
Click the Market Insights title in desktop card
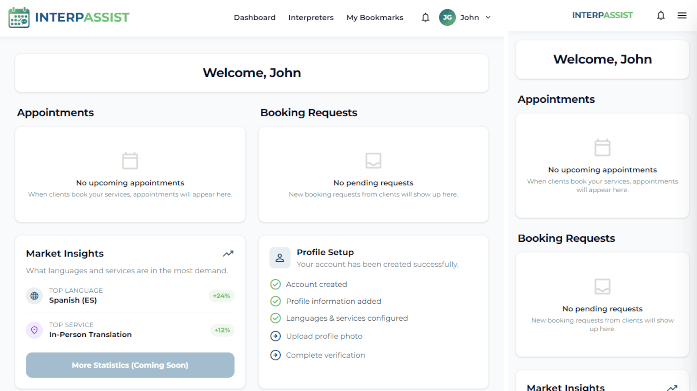click(x=65, y=254)
